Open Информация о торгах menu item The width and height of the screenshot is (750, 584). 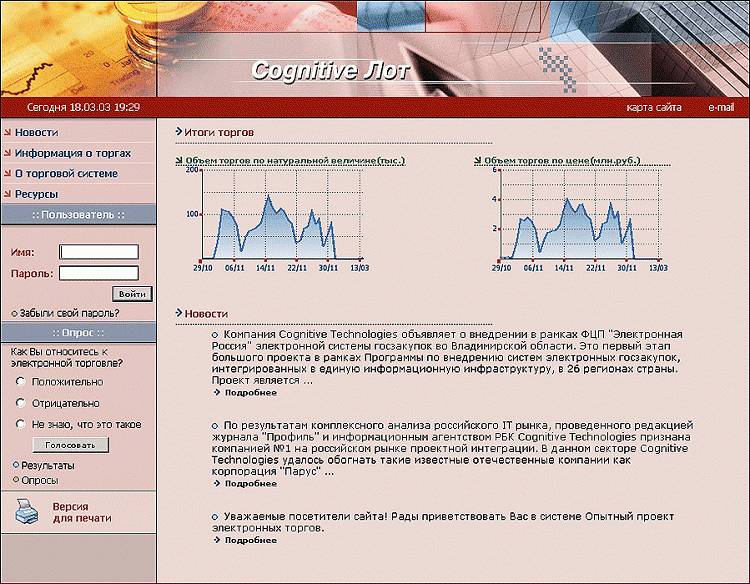73,153
